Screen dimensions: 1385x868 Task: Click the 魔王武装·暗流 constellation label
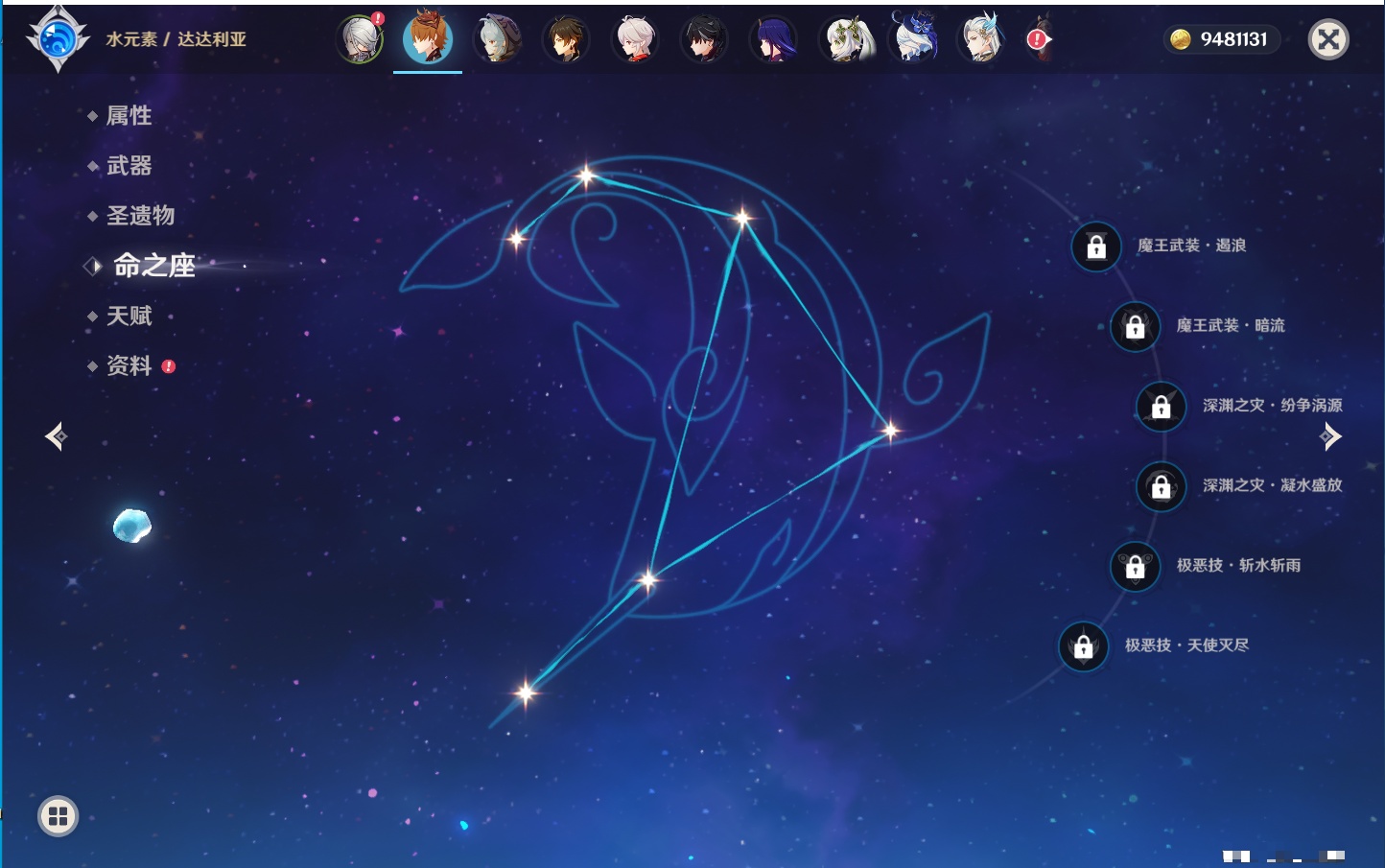(1231, 325)
